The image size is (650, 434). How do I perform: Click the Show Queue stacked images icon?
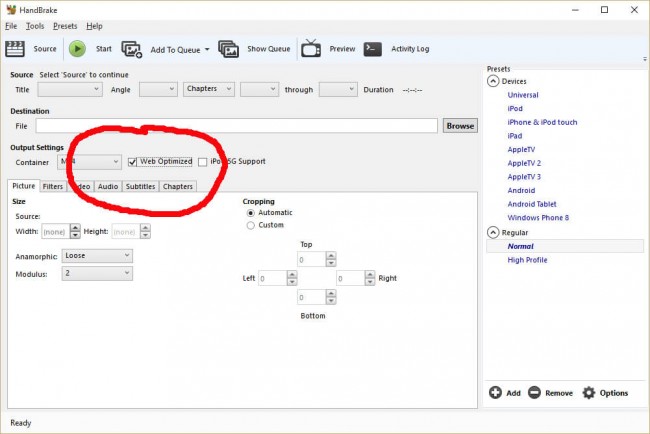pos(228,49)
